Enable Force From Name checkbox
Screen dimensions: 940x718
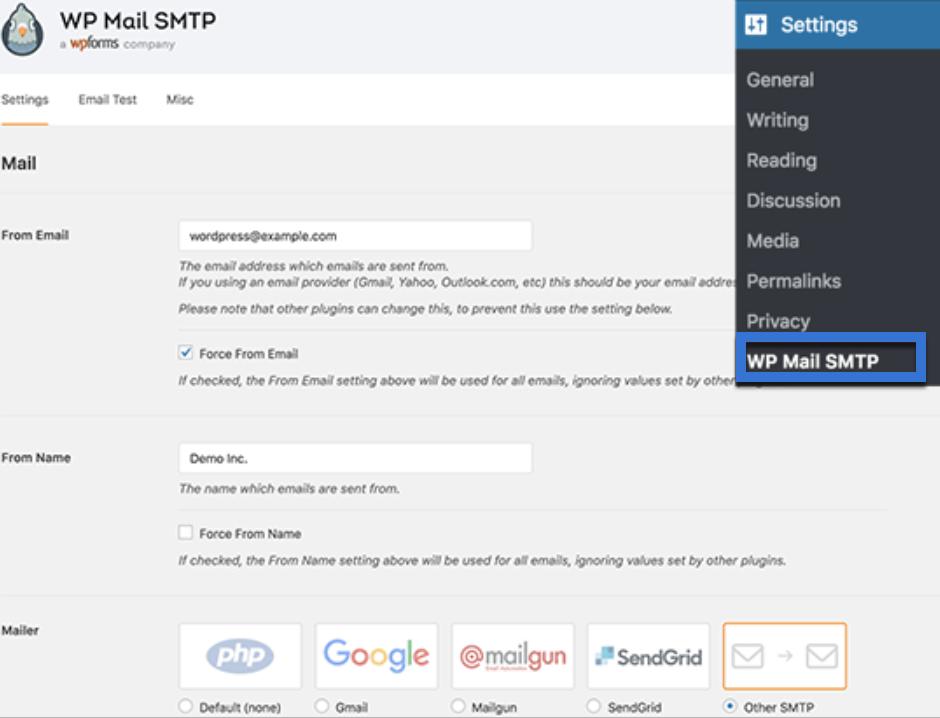pos(186,532)
